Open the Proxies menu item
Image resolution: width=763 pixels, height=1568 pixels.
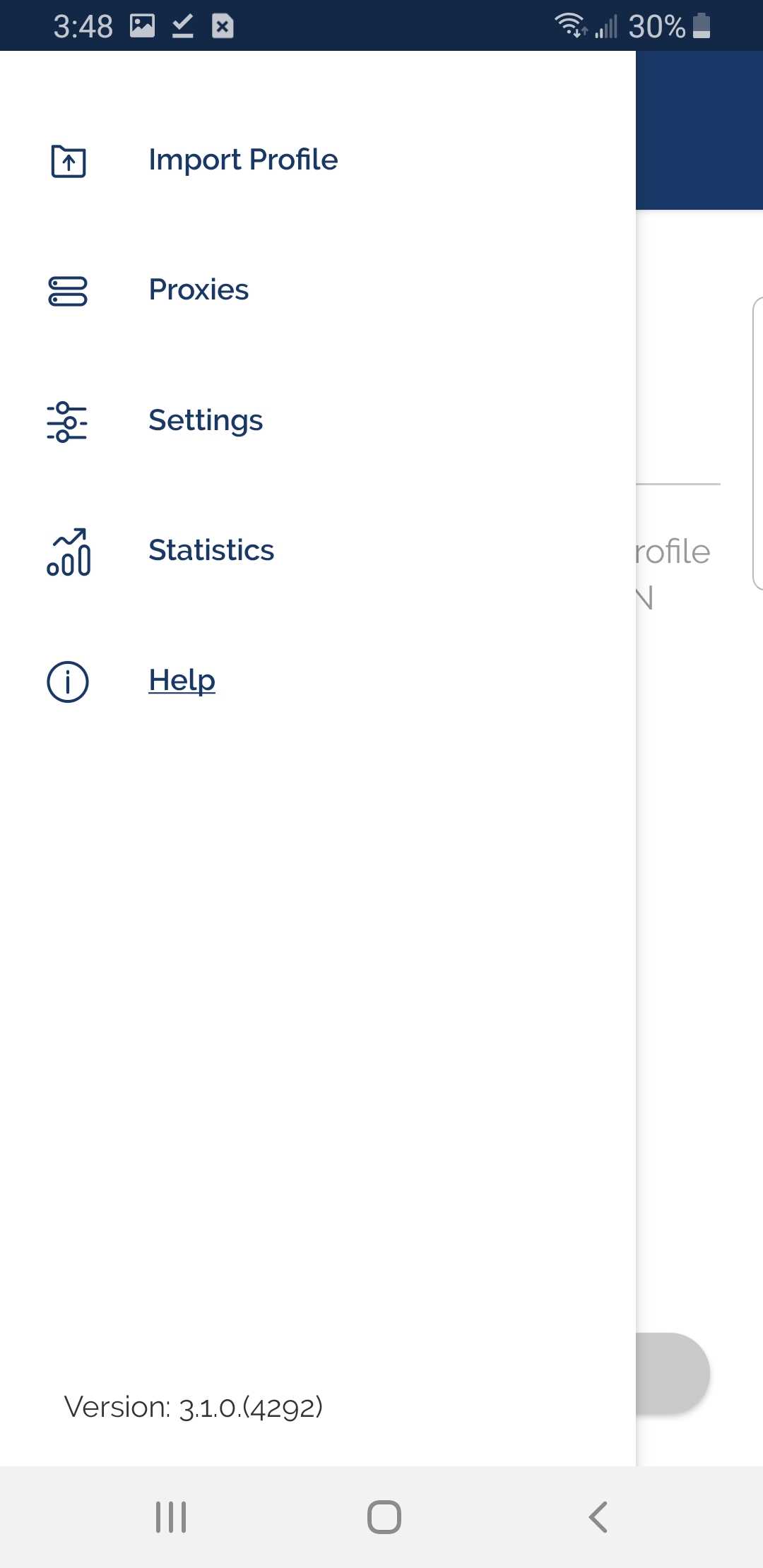[x=199, y=290]
